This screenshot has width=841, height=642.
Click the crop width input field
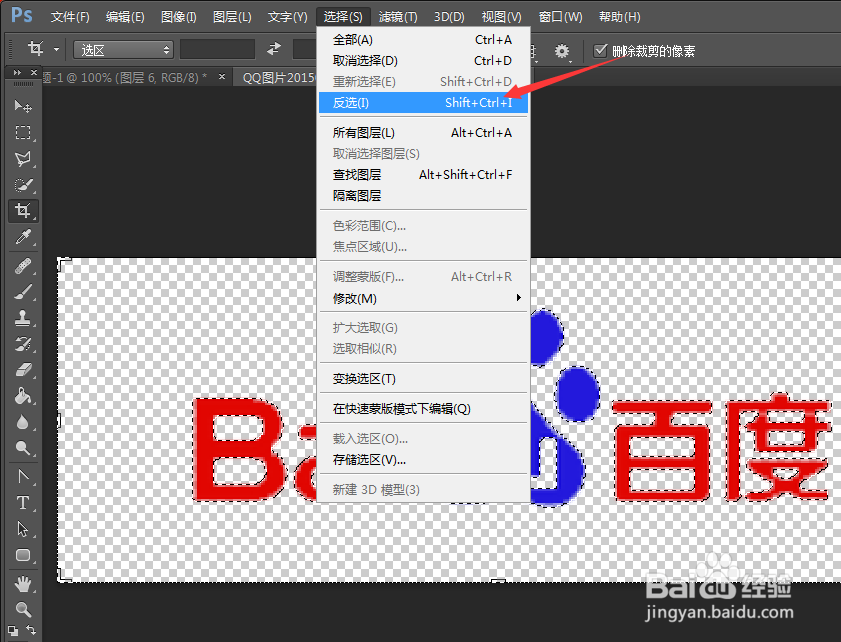[217, 49]
